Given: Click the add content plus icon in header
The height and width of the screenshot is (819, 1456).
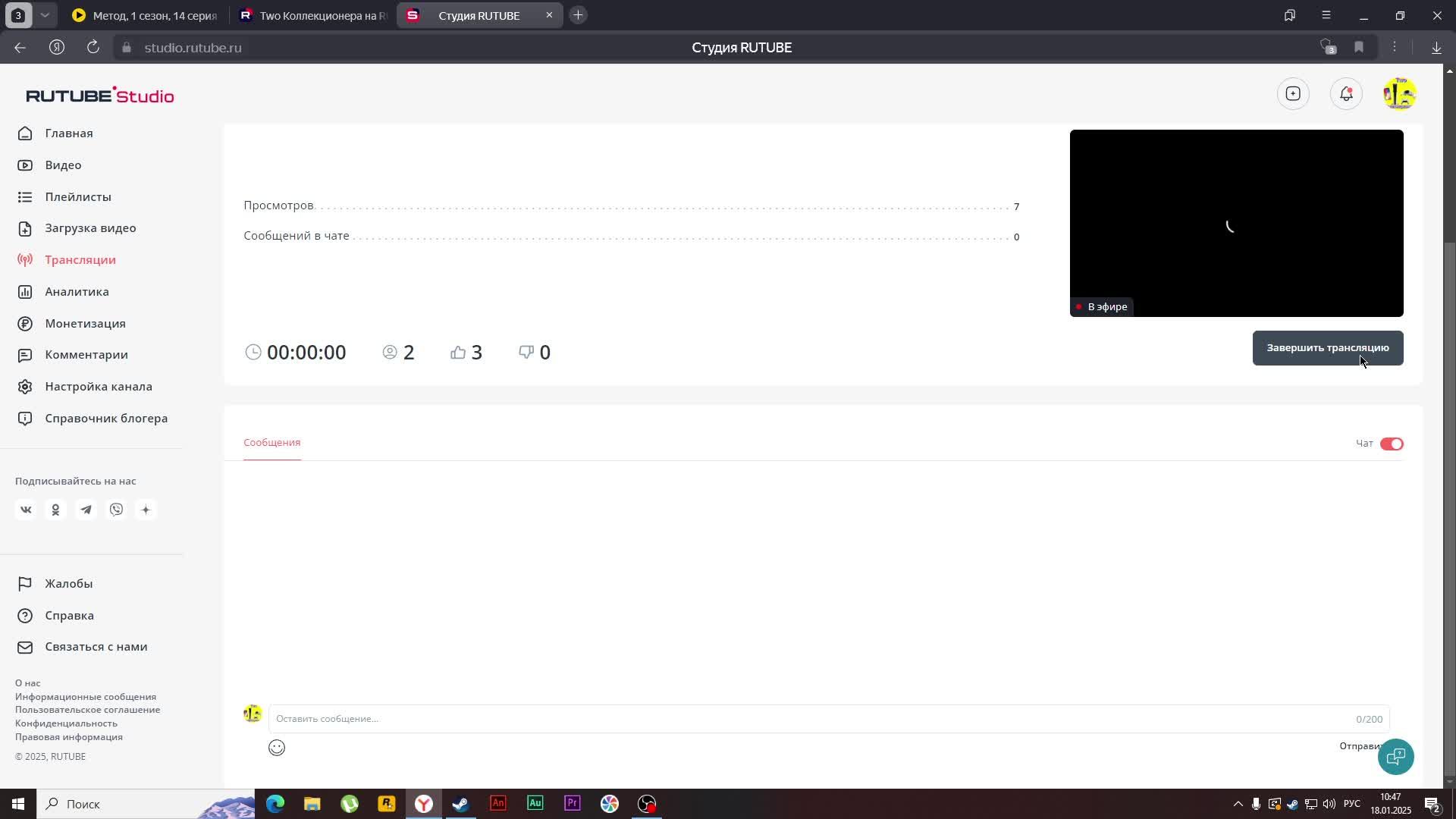Looking at the screenshot, I should click(1293, 94).
